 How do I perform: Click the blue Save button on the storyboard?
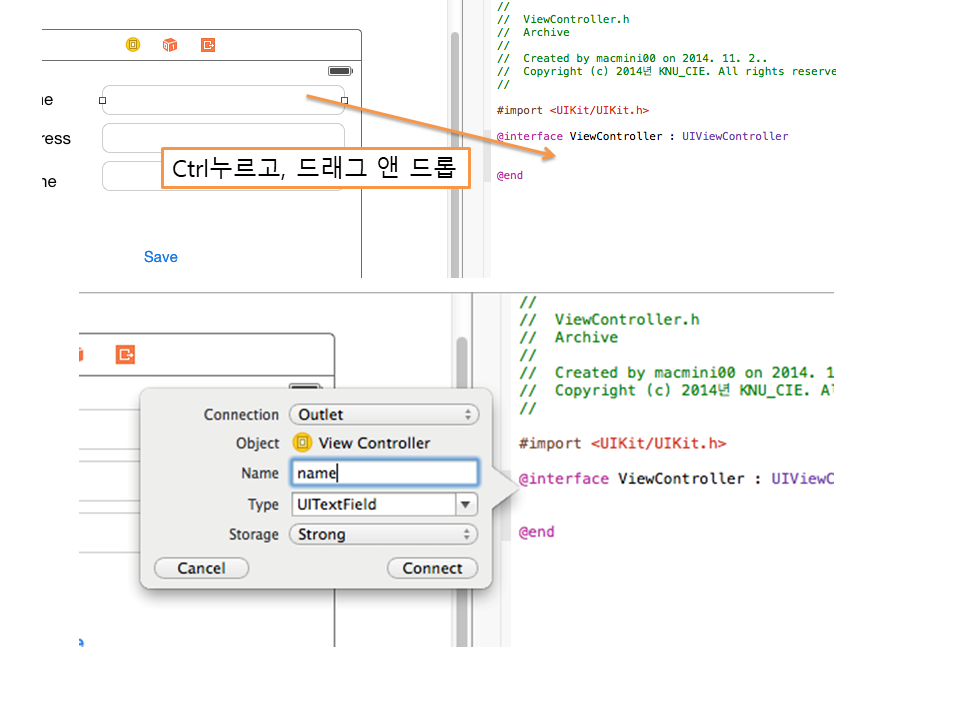click(x=160, y=257)
